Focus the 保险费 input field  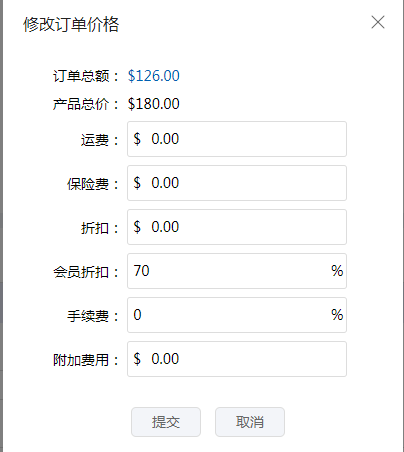(x=237, y=183)
